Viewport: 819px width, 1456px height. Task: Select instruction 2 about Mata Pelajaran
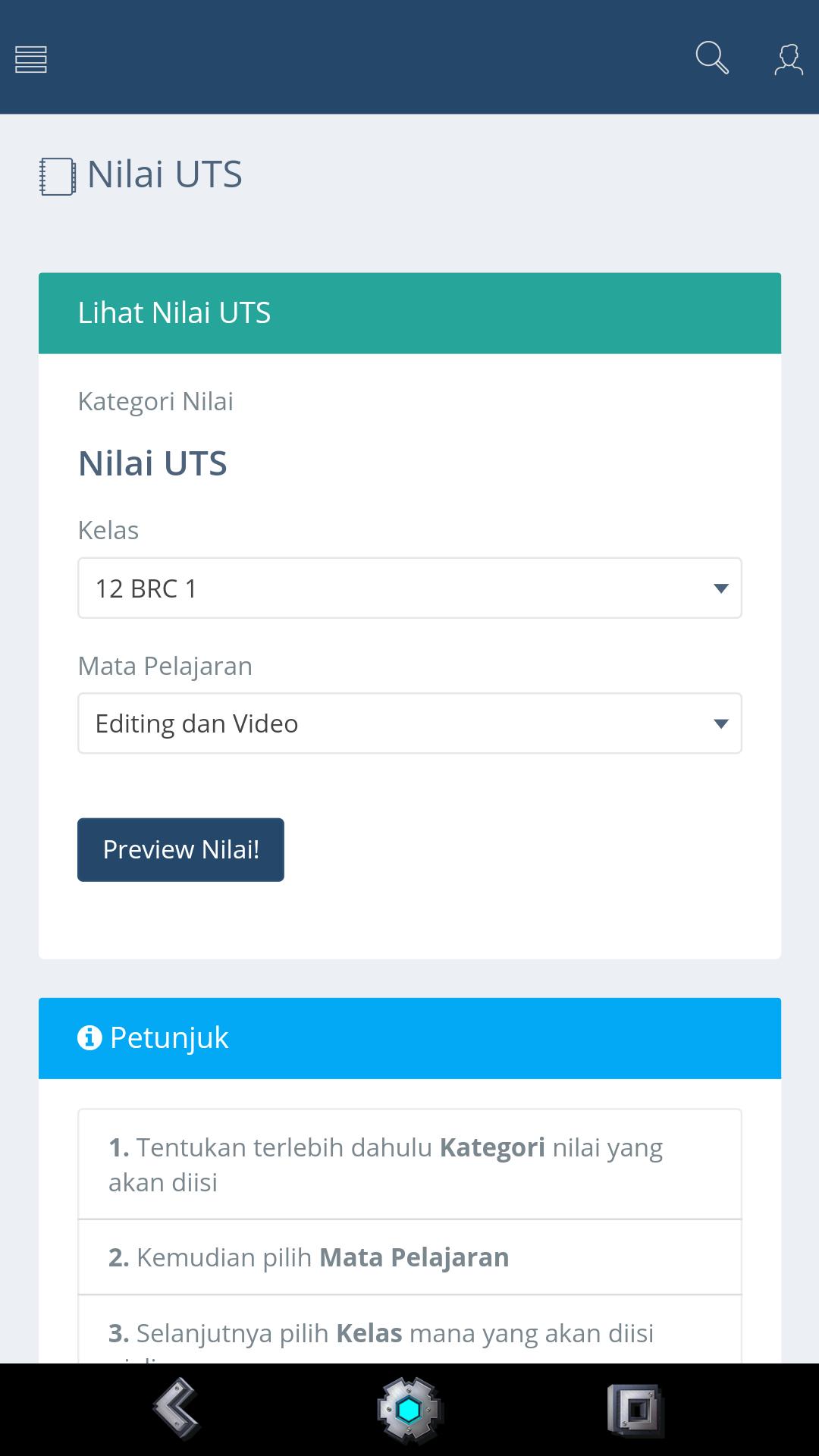[409, 1257]
